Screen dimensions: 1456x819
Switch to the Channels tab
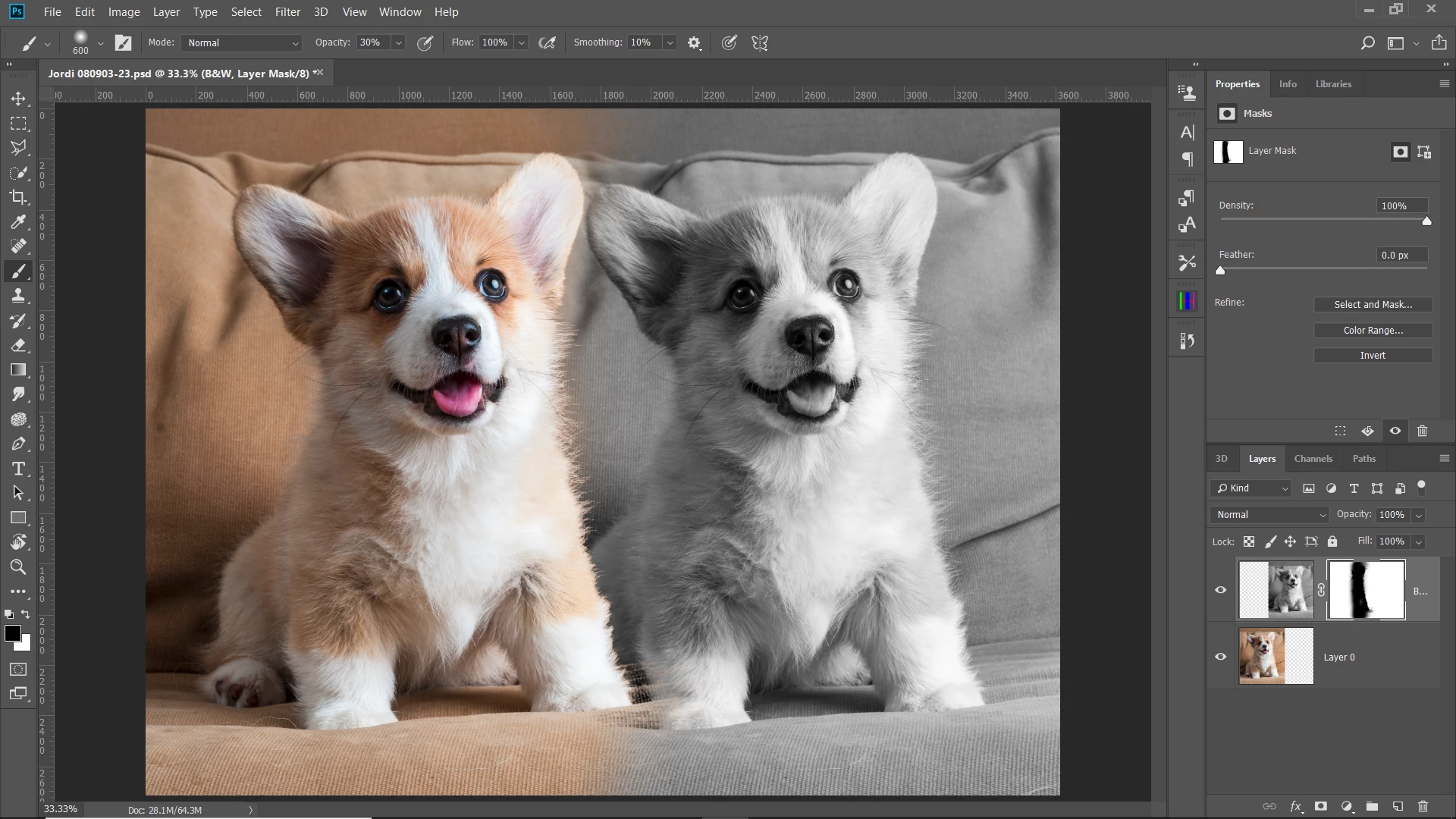1313,459
